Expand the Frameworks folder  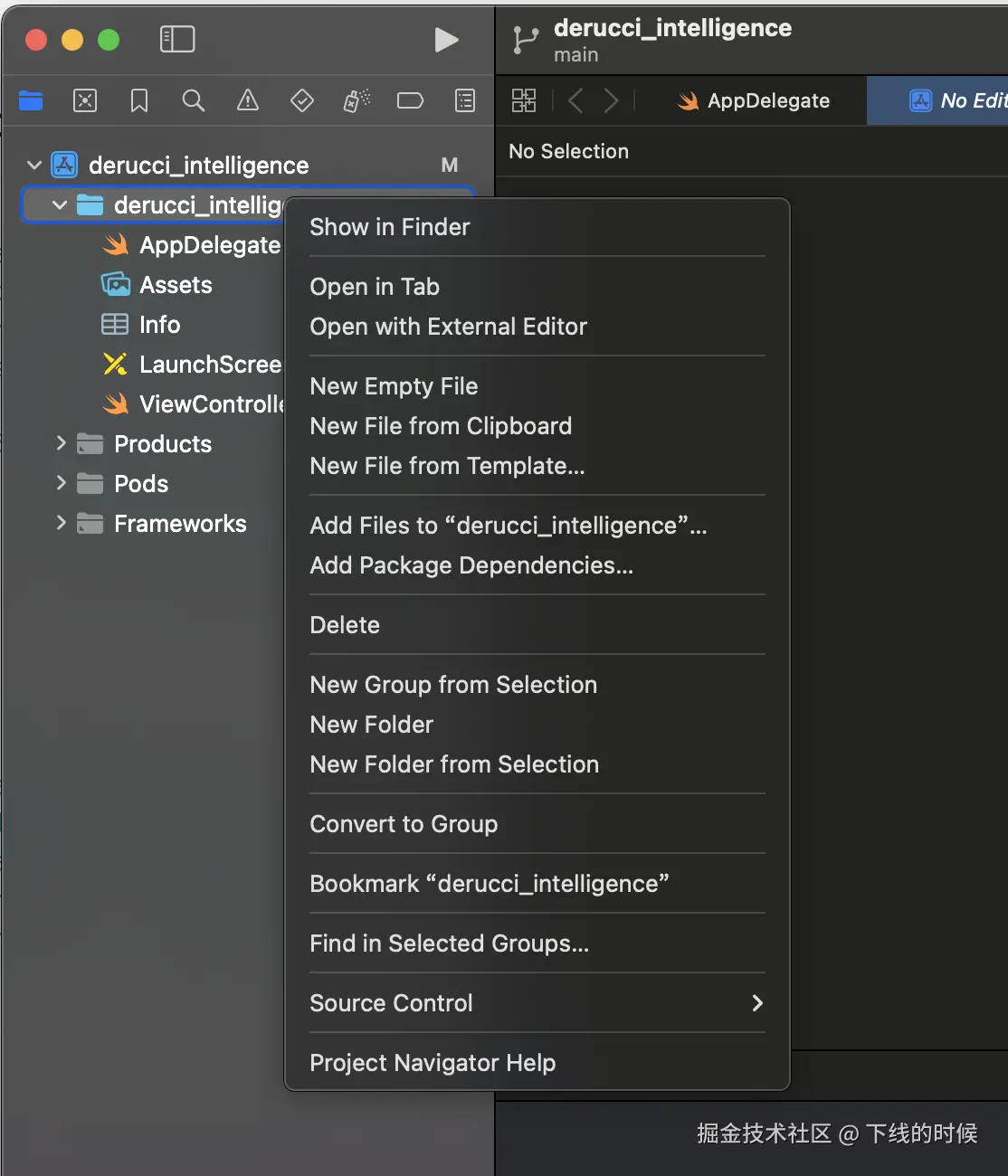click(x=61, y=523)
